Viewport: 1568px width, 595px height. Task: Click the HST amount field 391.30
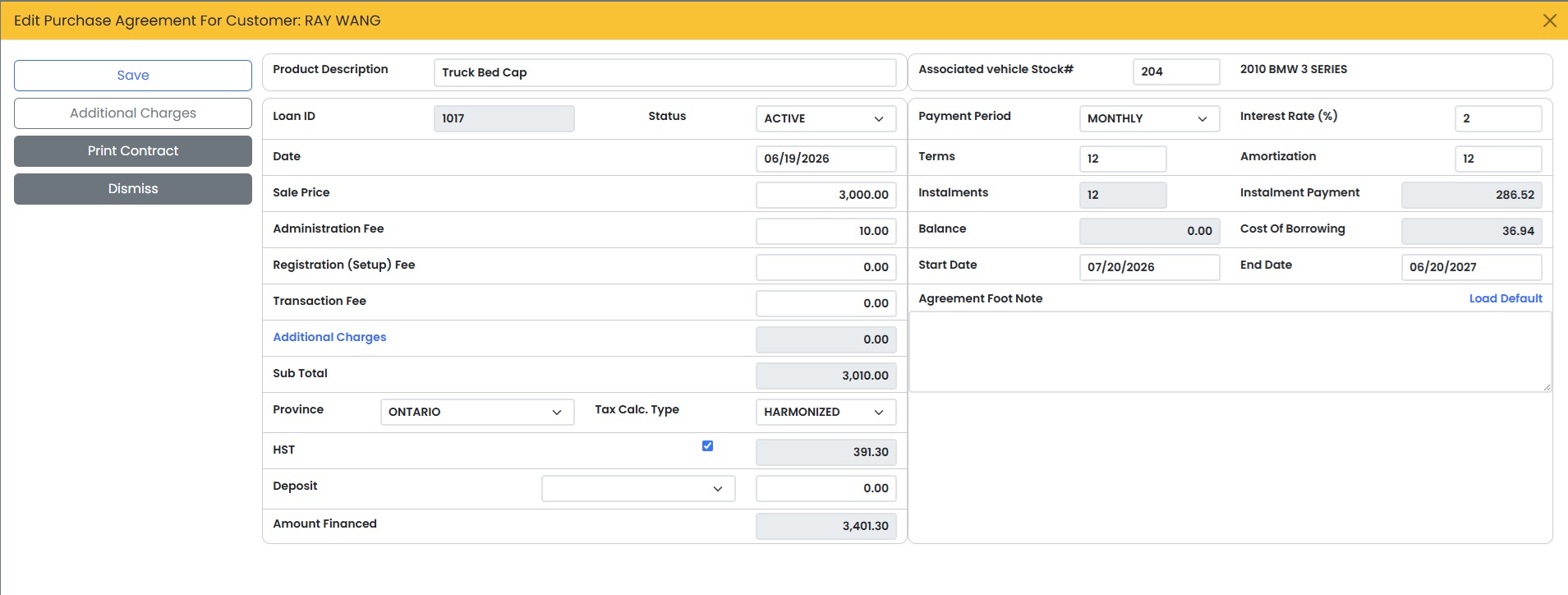tap(825, 452)
